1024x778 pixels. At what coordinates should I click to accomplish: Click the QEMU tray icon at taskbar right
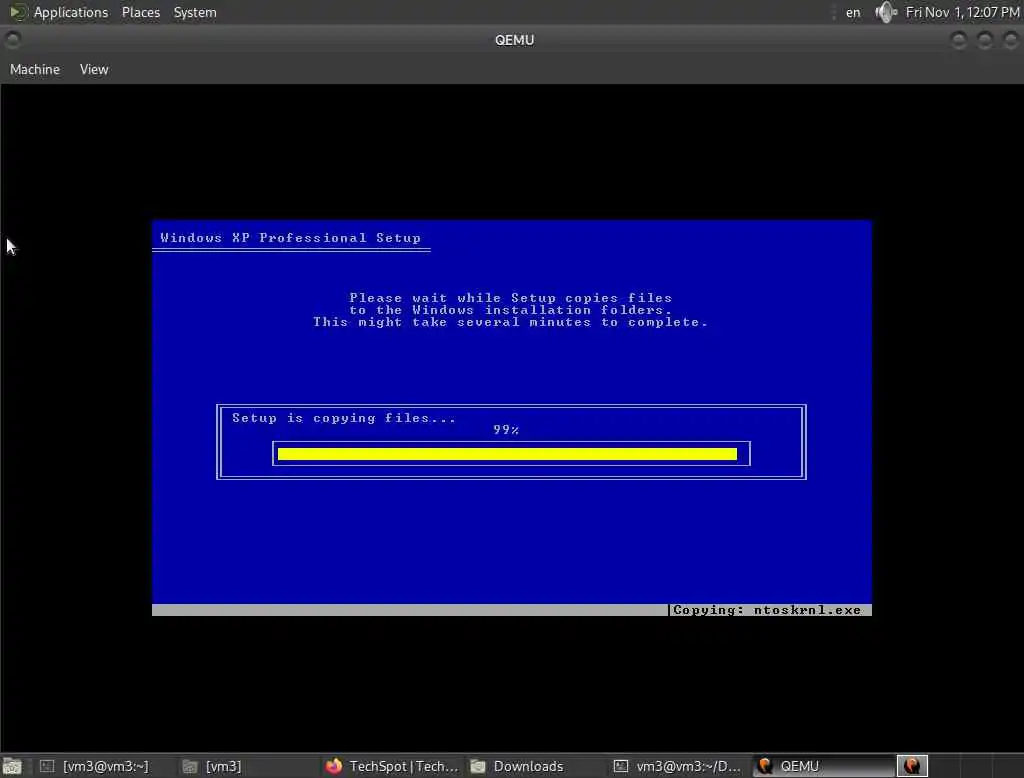(912, 766)
